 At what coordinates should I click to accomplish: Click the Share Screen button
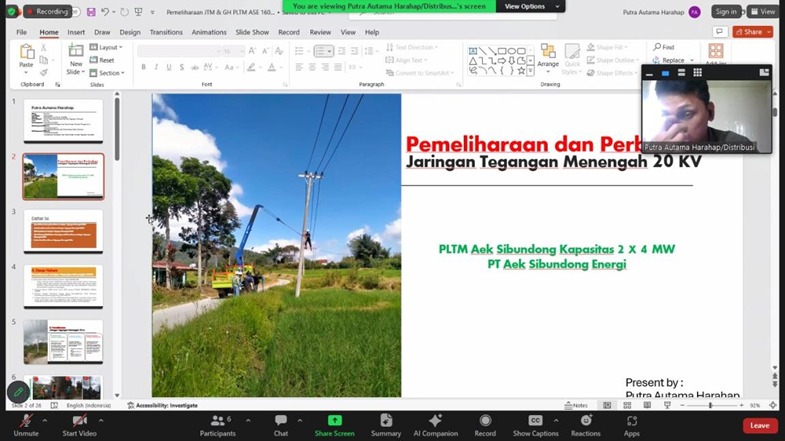coord(334,425)
